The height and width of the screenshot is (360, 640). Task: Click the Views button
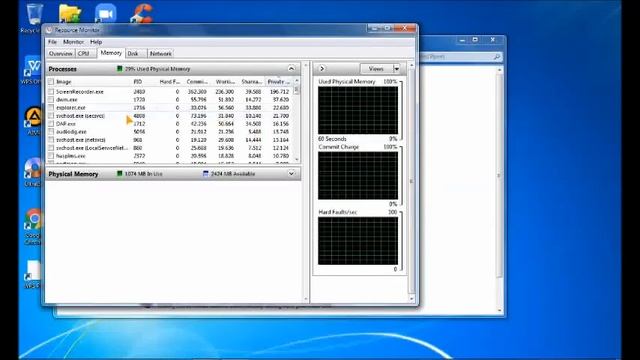(376, 69)
